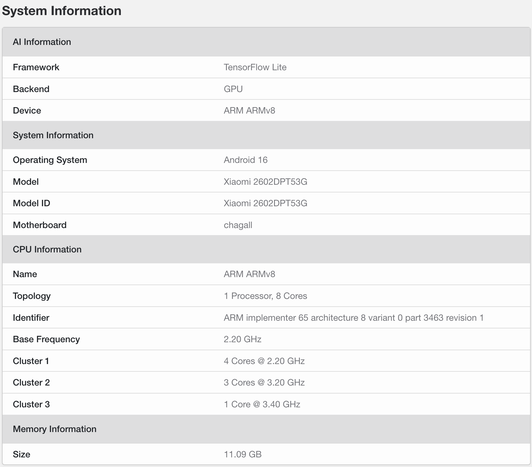Select the 1 Processor, 8 Cores topology
Image resolution: width=532 pixels, height=467 pixels.
[265, 296]
